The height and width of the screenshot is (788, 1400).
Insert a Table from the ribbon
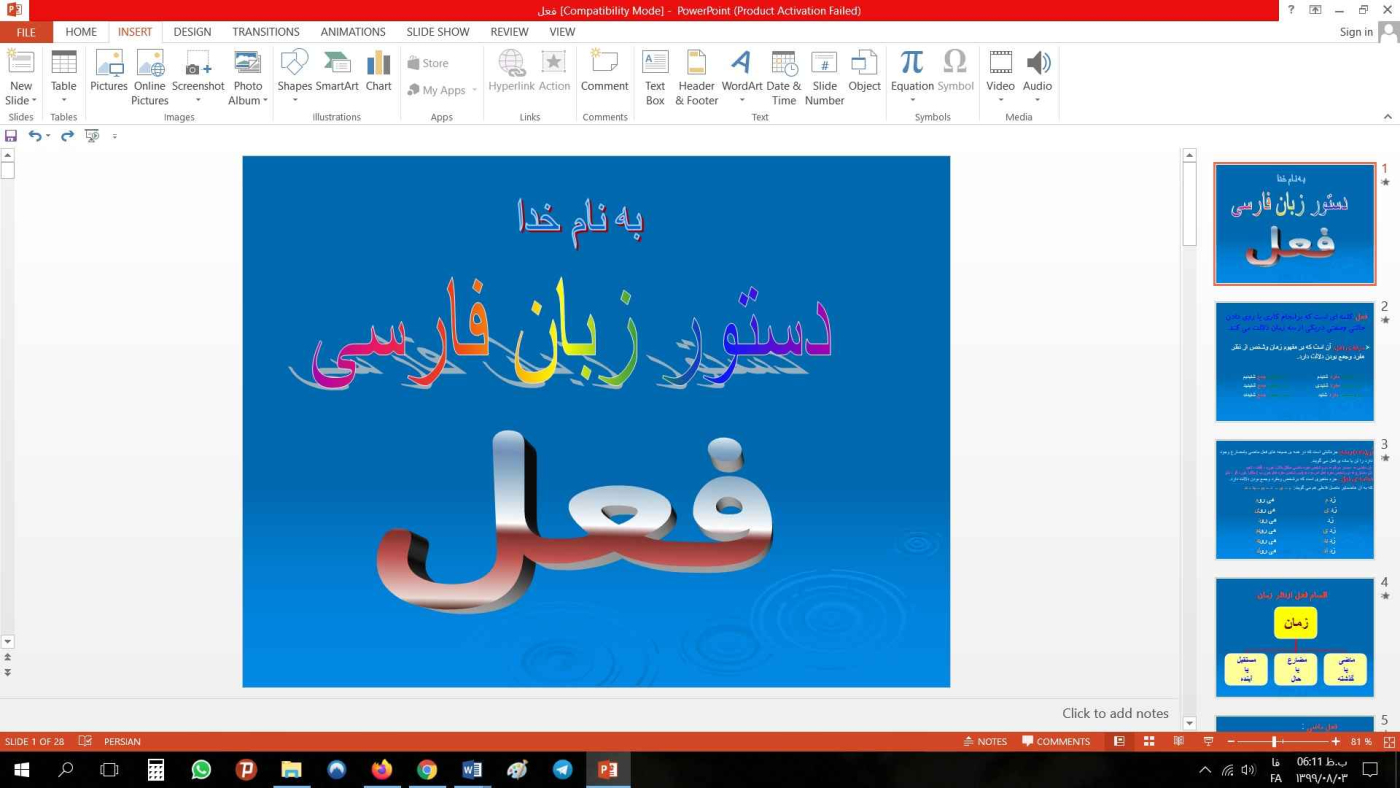tap(63, 75)
